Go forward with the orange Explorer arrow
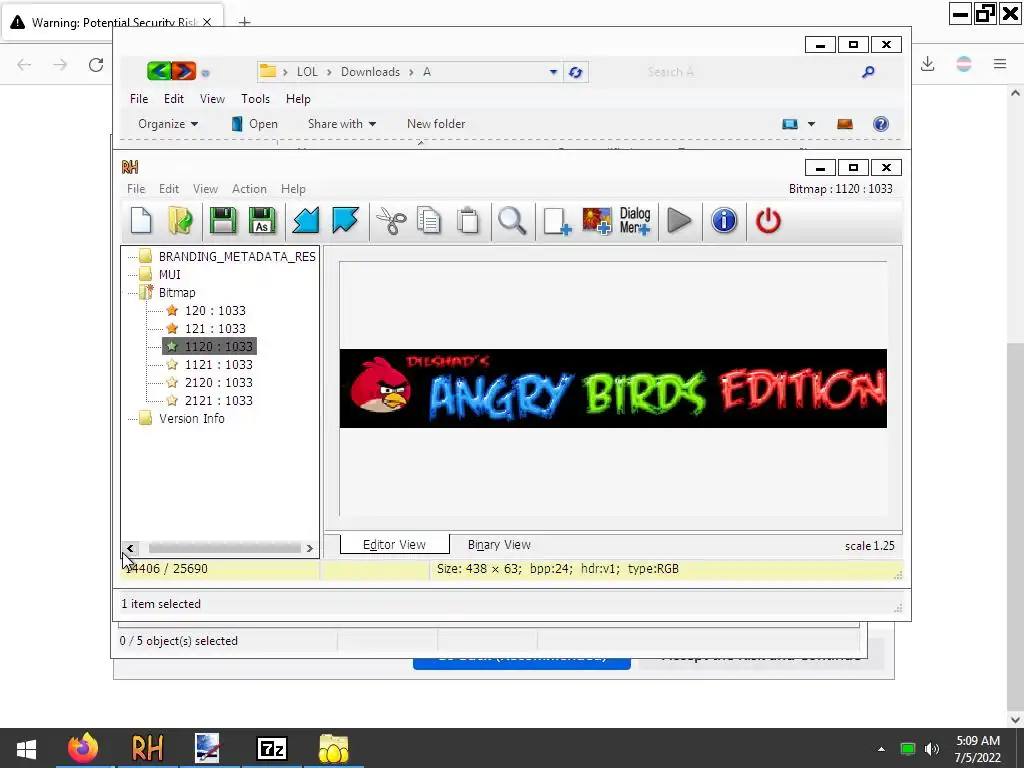The width and height of the screenshot is (1024, 768). coord(184,71)
